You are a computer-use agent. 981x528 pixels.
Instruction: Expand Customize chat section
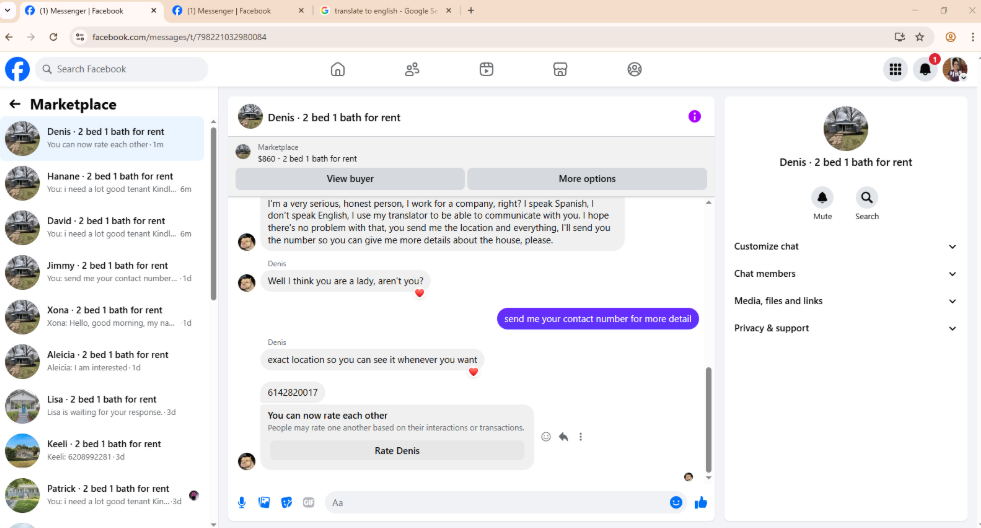845,246
